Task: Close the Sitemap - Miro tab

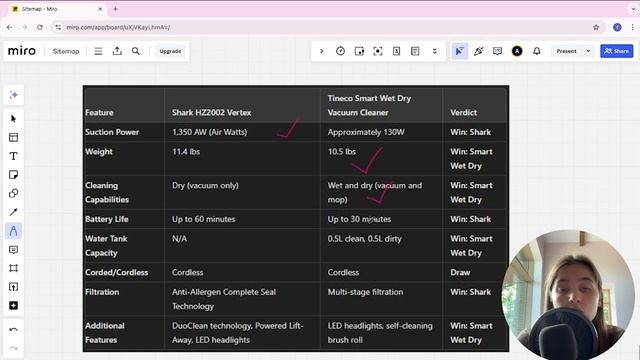Action: [x=100, y=9]
